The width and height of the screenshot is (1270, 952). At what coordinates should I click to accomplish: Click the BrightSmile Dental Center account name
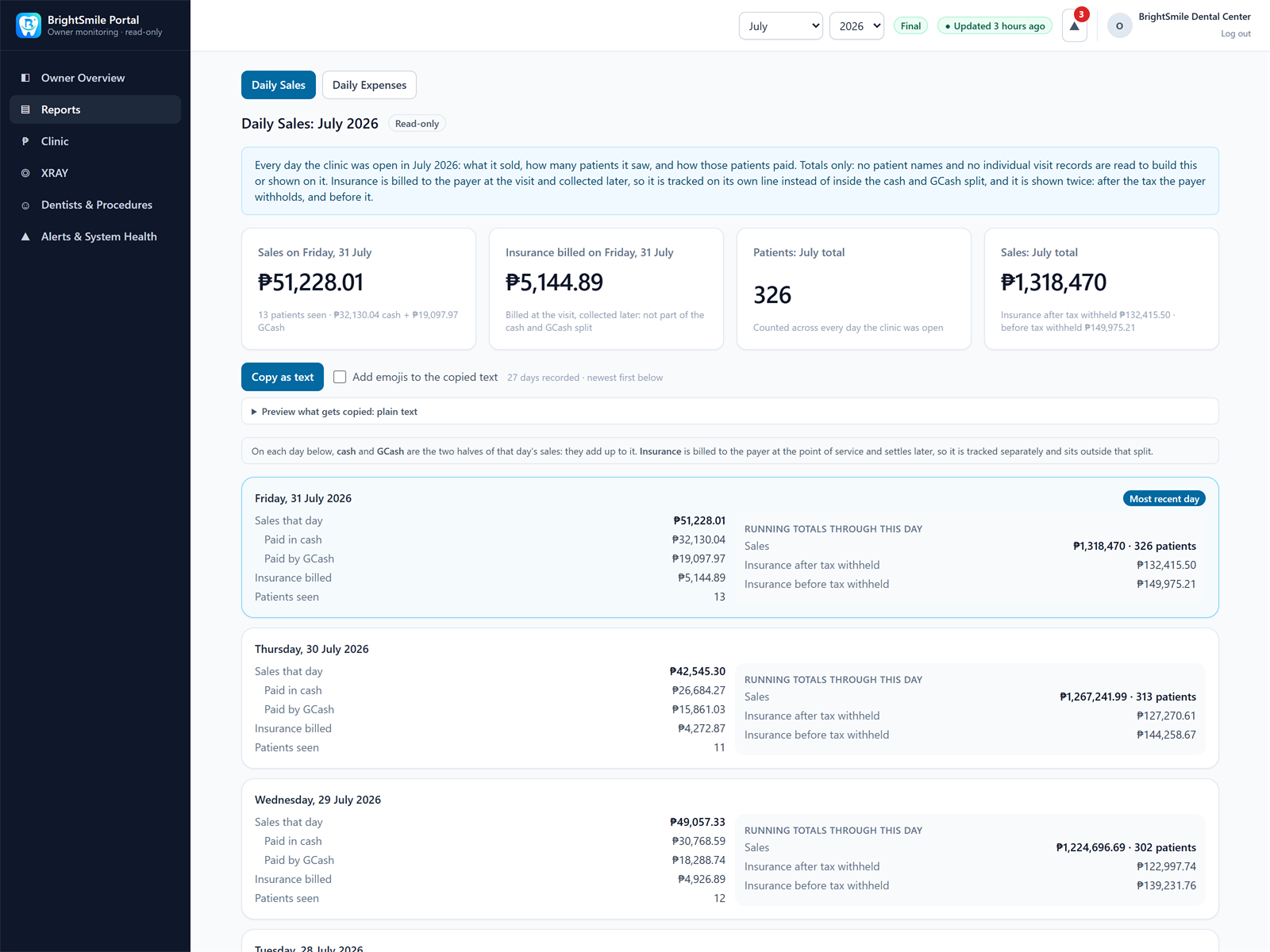coord(1195,17)
